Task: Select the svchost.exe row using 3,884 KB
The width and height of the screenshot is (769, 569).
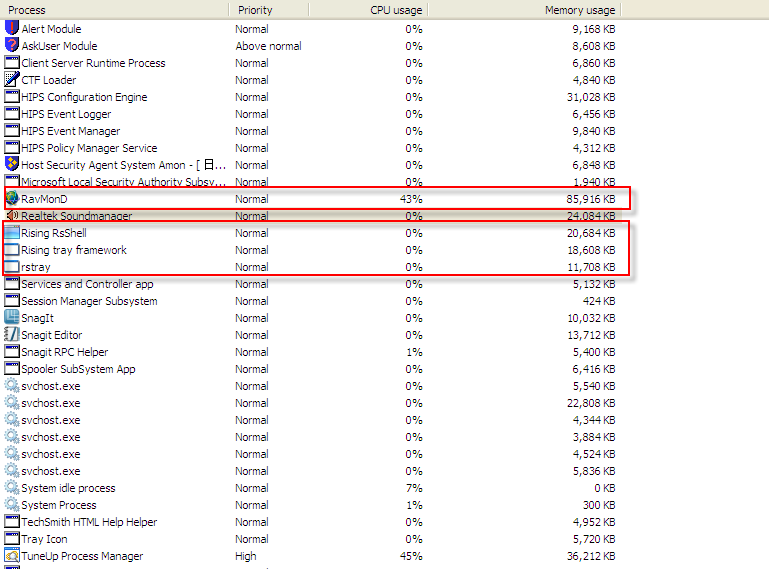Action: [310, 437]
